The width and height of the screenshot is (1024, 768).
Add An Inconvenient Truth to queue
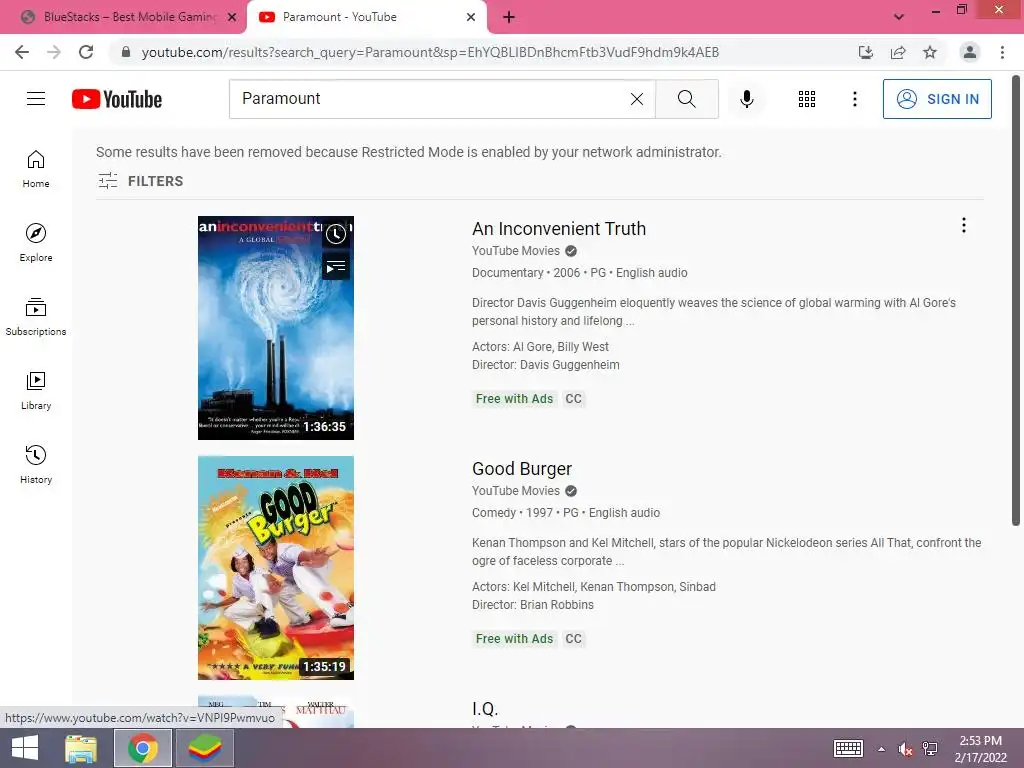[x=336, y=266]
